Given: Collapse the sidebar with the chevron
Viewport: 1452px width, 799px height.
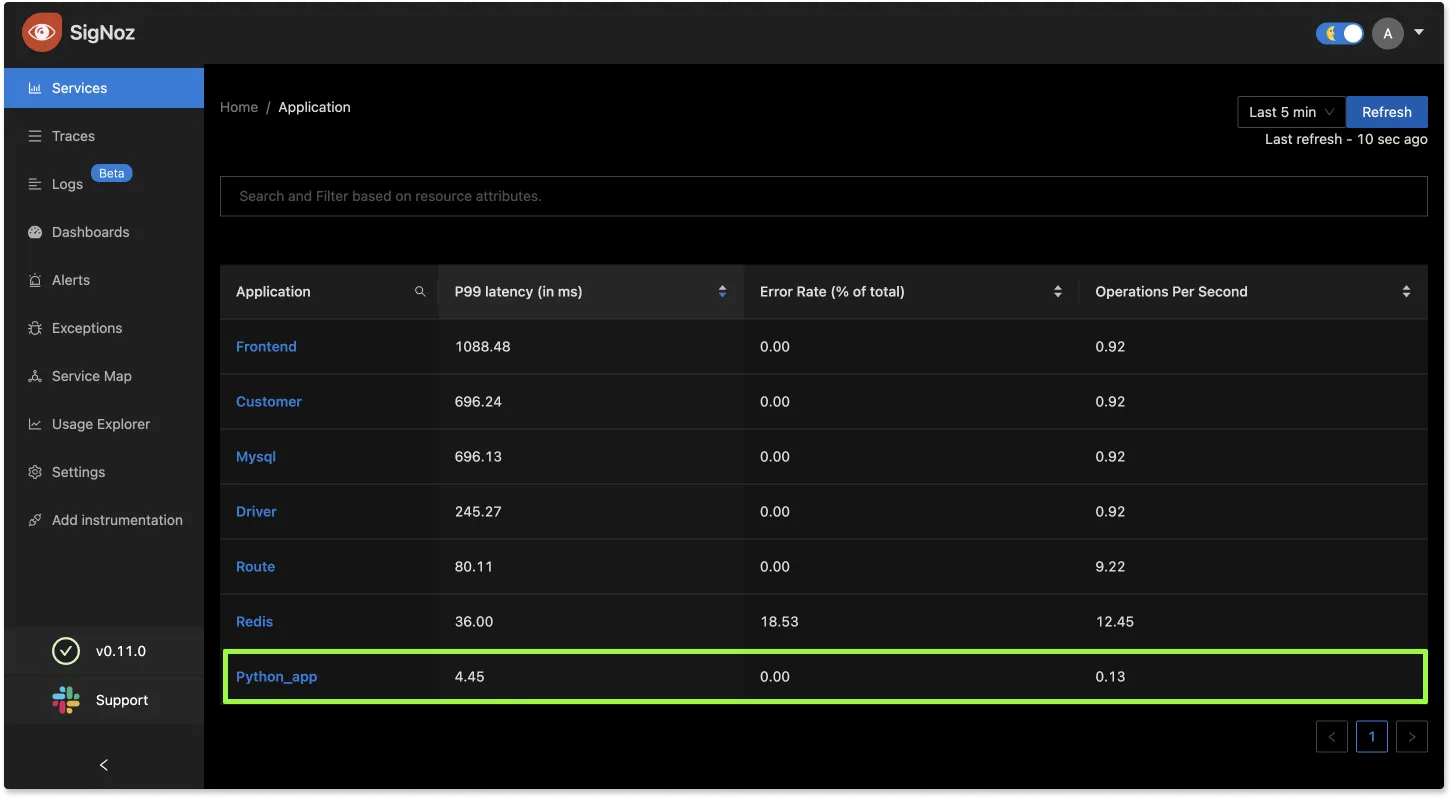Looking at the screenshot, I should [104, 765].
